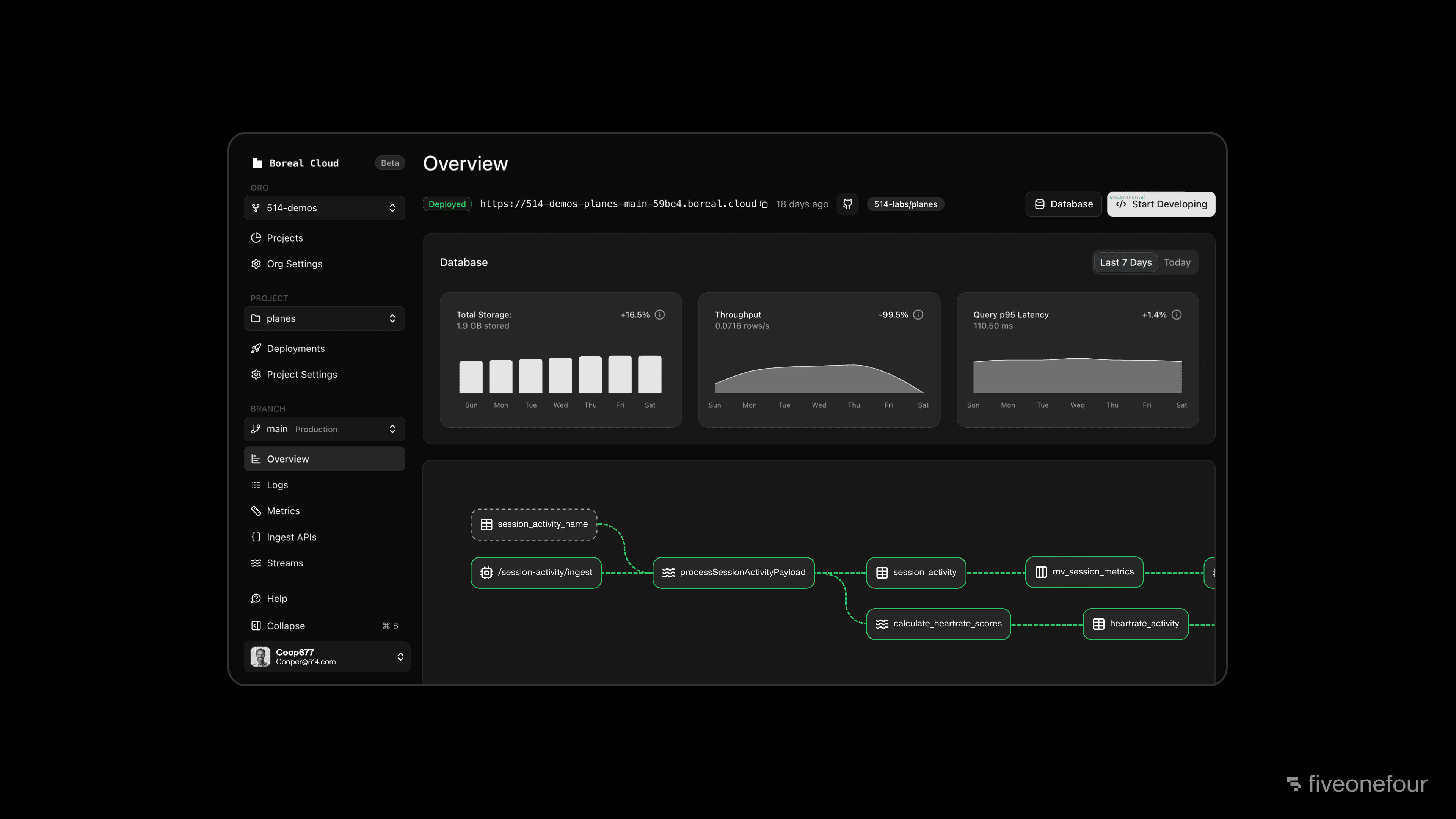Click the Start Developing button
This screenshot has height=819, width=1456.
pyautogui.click(x=1161, y=205)
